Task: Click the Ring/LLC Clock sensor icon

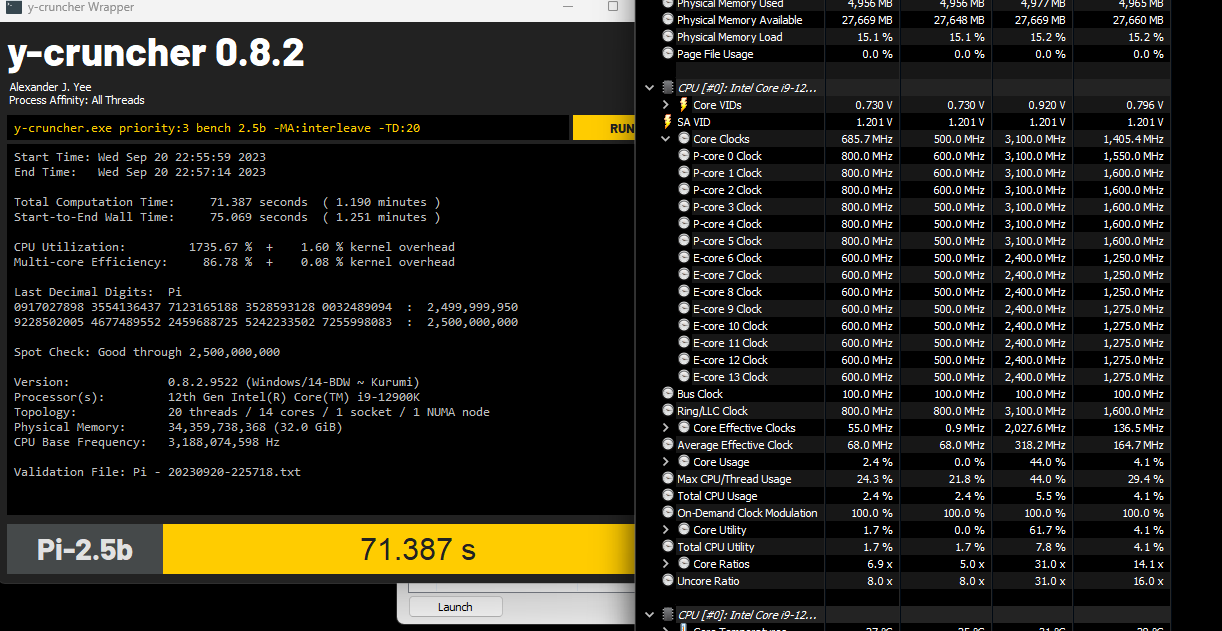Action: click(668, 411)
